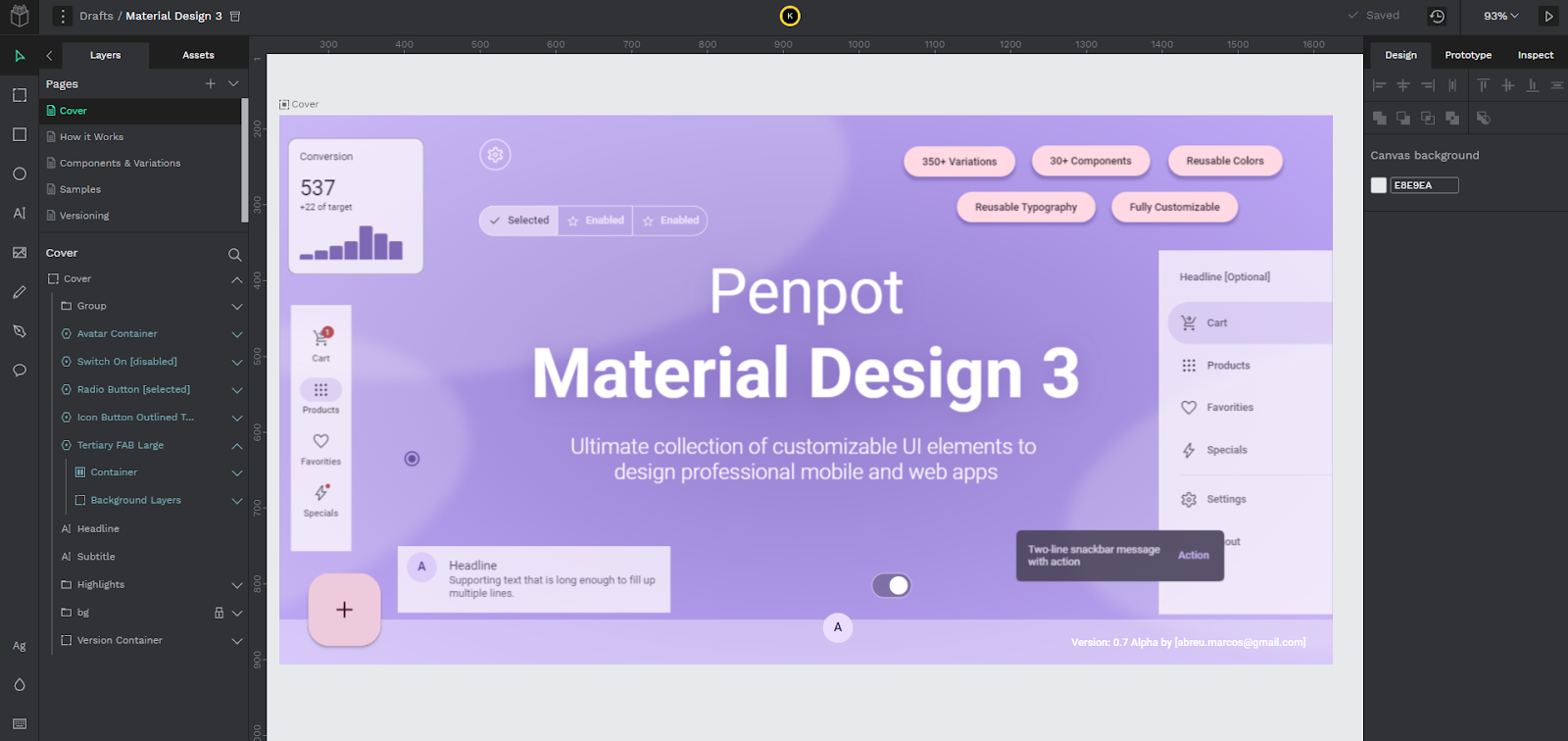Apply boolean difference icon
Image resolution: width=1568 pixels, height=741 pixels.
pyautogui.click(x=1403, y=118)
